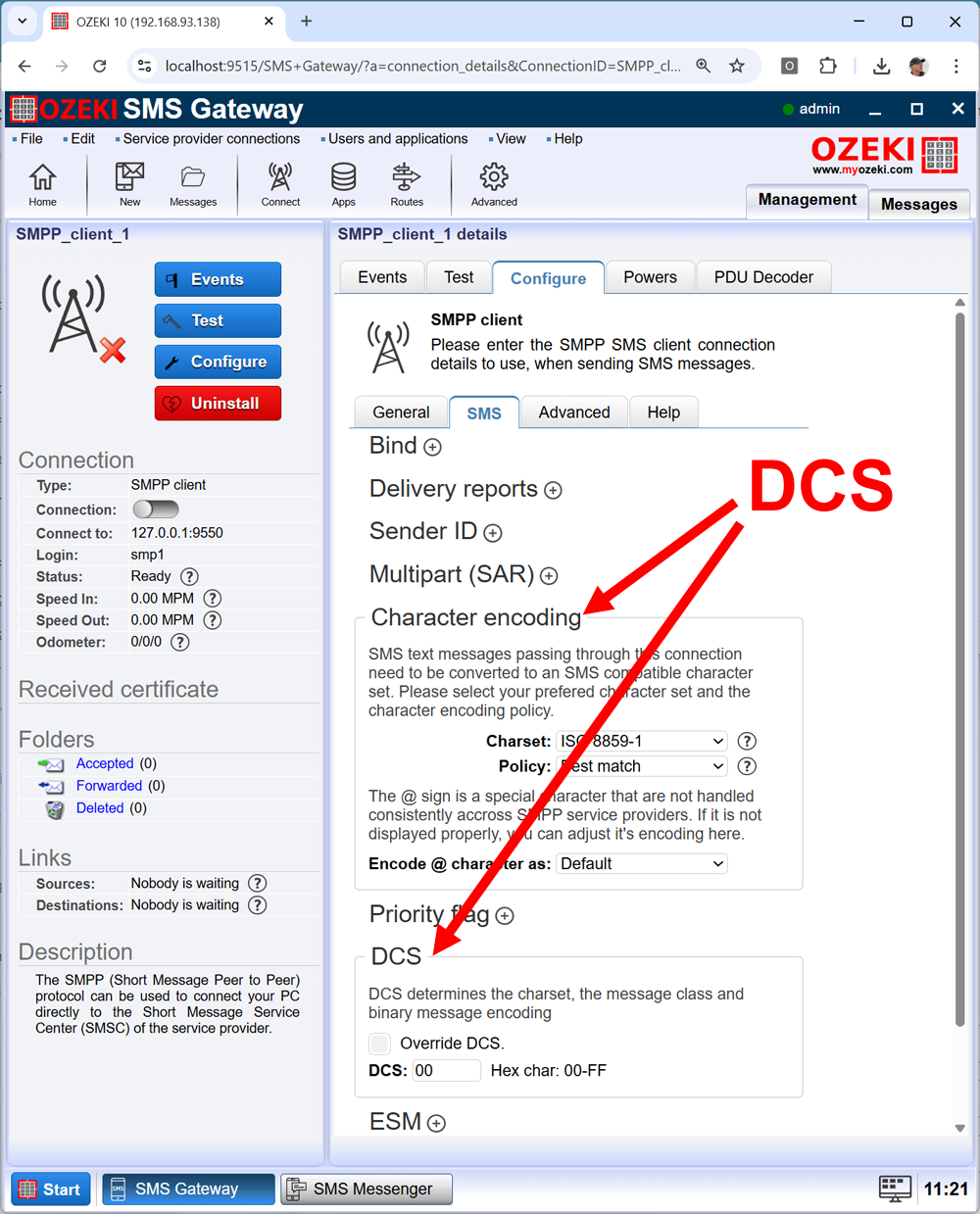This screenshot has height=1214, width=980.
Task: Open SMS Messenger from the taskbar
Action: coord(367,1190)
